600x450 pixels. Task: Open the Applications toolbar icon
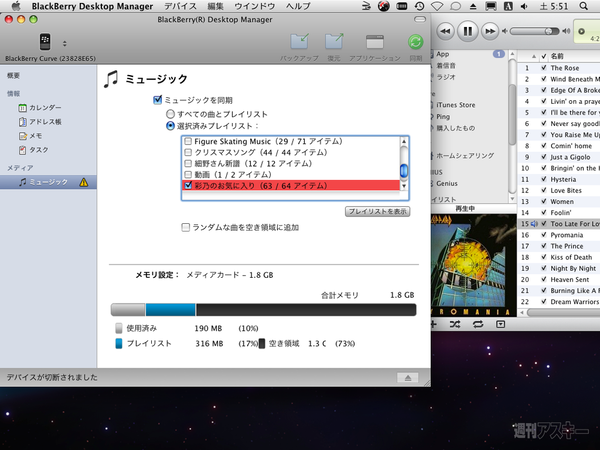click(375, 42)
